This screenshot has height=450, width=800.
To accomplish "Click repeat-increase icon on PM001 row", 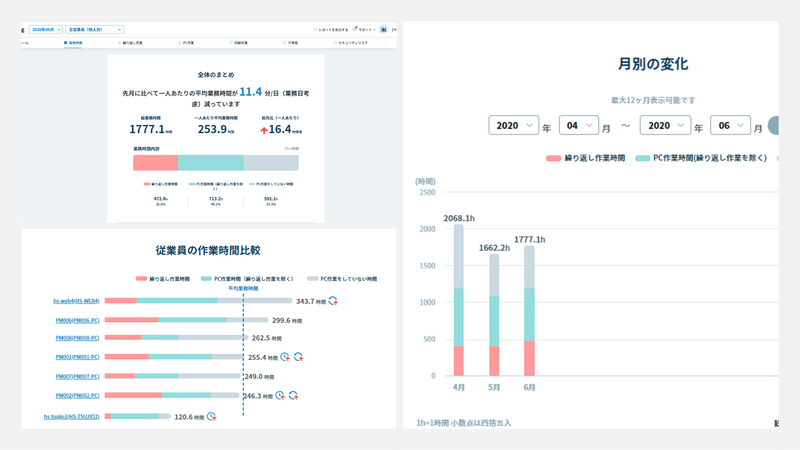I will coord(298,357).
